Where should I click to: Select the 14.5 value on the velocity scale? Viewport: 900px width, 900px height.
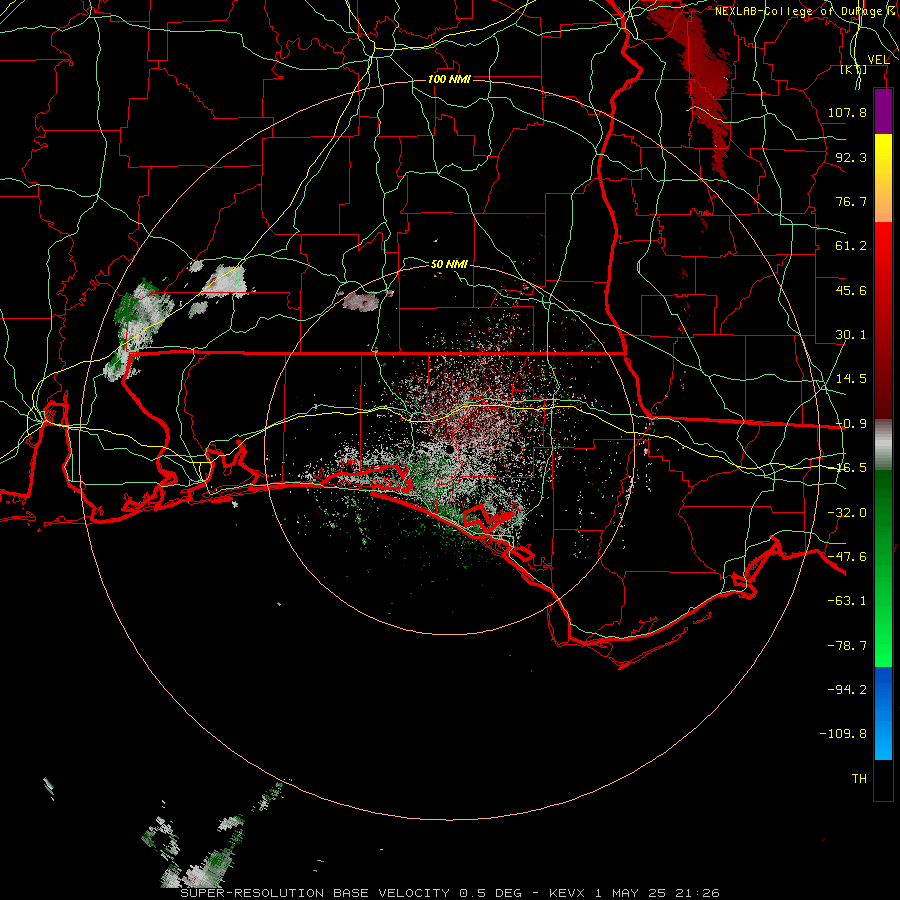851,379
